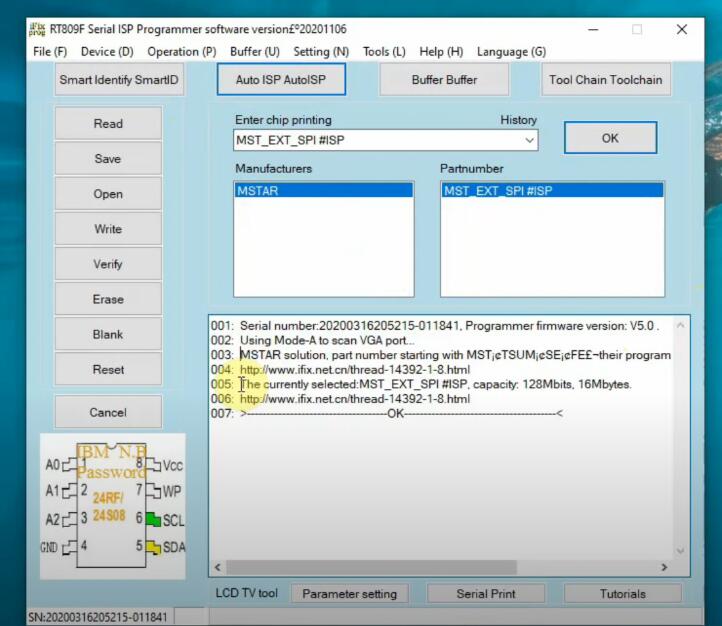Click the Read button
The width and height of the screenshot is (722, 626).
point(108,123)
